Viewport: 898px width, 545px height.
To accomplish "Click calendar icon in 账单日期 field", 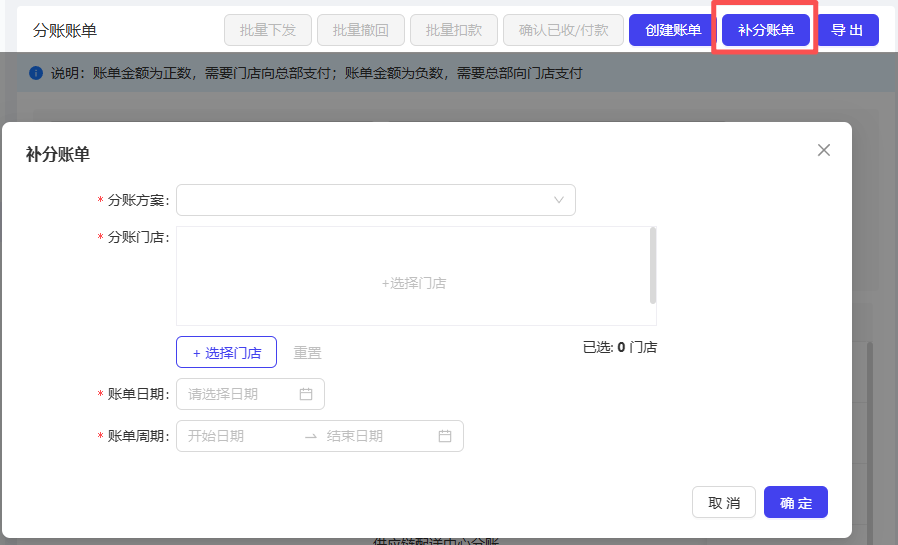I will (306, 394).
